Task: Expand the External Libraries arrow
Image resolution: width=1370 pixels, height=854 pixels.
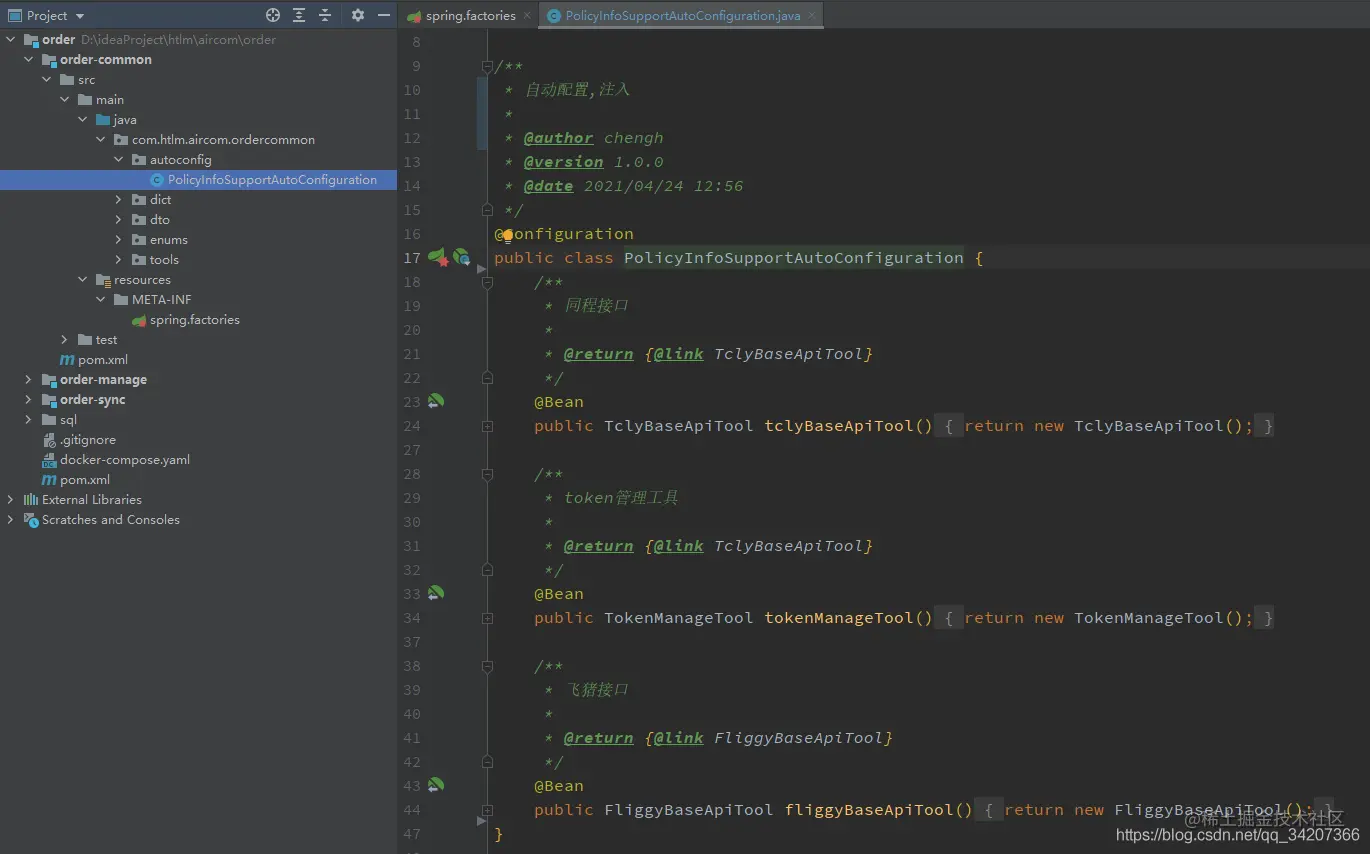Action: point(11,500)
